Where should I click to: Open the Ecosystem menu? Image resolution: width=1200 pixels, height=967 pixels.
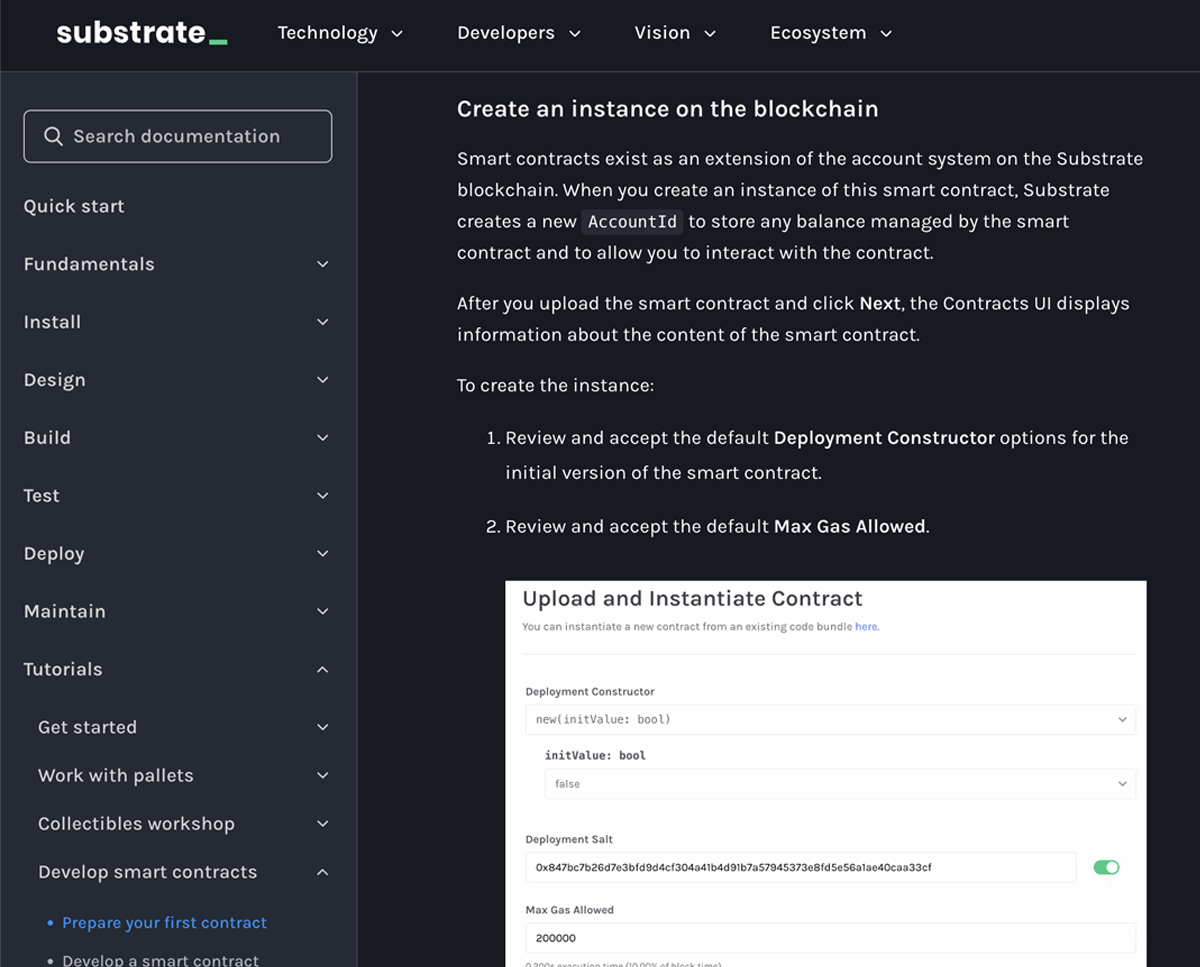pos(831,33)
